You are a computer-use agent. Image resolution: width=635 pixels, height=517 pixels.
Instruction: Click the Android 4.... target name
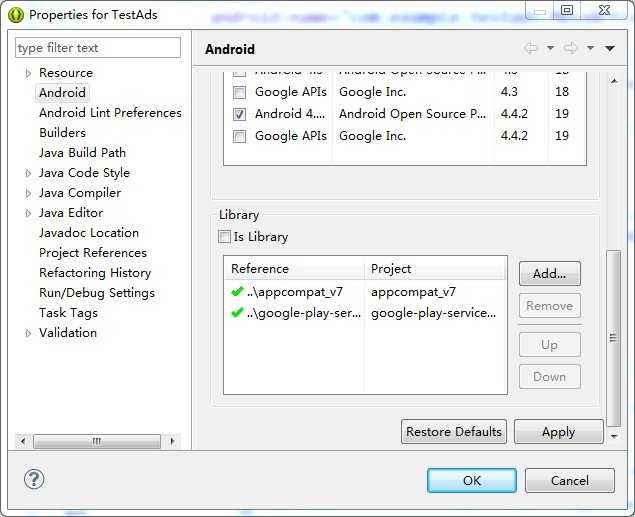pos(290,114)
